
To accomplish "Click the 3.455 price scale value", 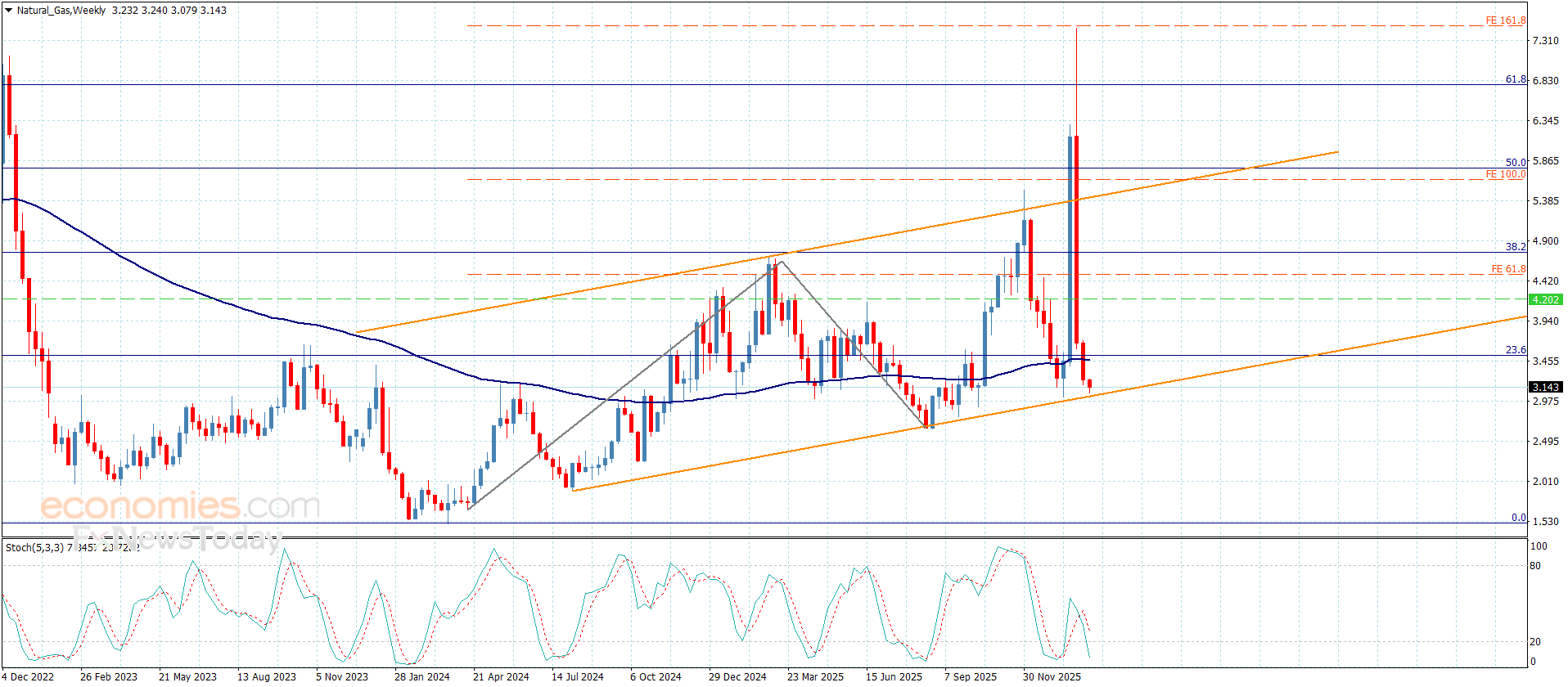I will [1546, 361].
